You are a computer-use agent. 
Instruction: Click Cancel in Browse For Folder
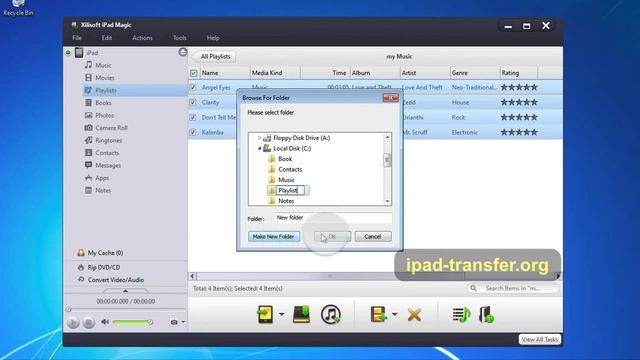(373, 236)
